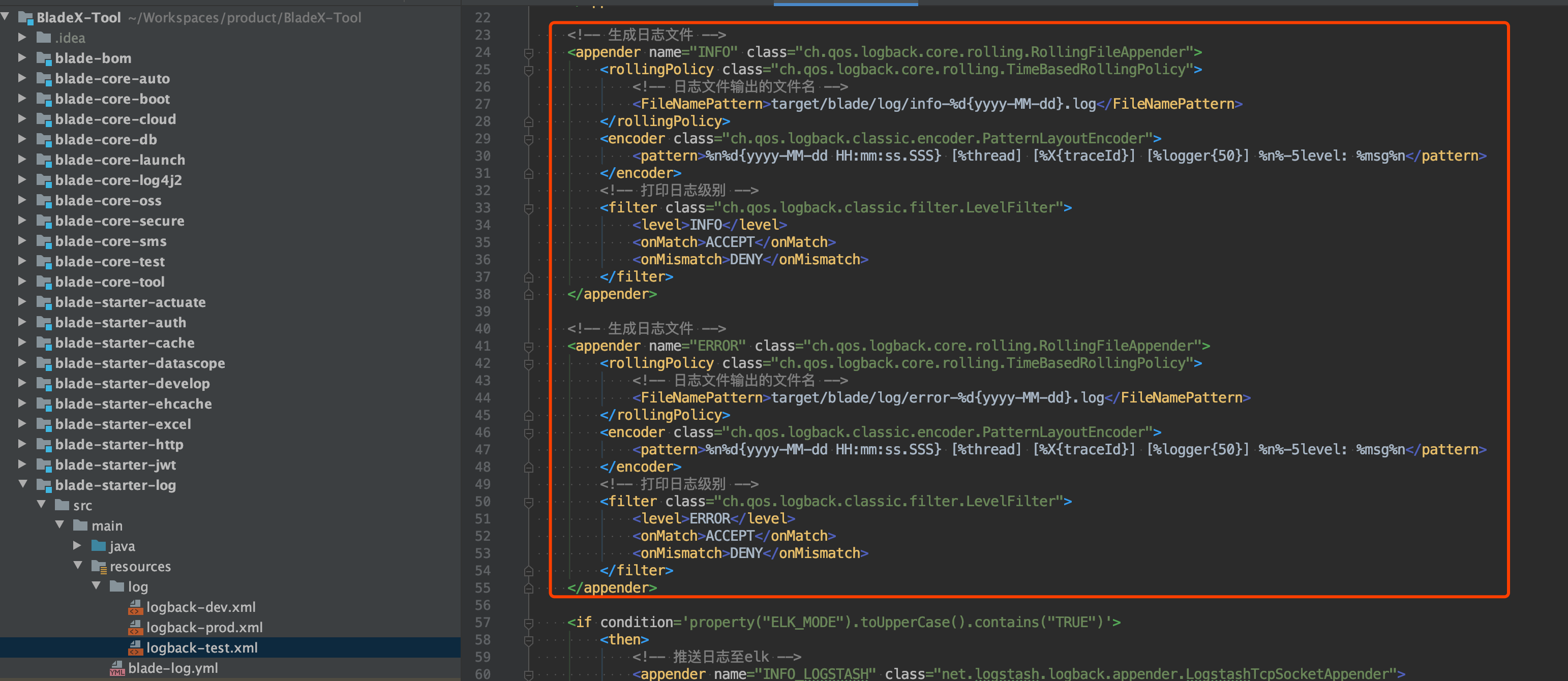Click the blade-core-secure module folder icon
The height and width of the screenshot is (681, 1568).
tap(44, 221)
